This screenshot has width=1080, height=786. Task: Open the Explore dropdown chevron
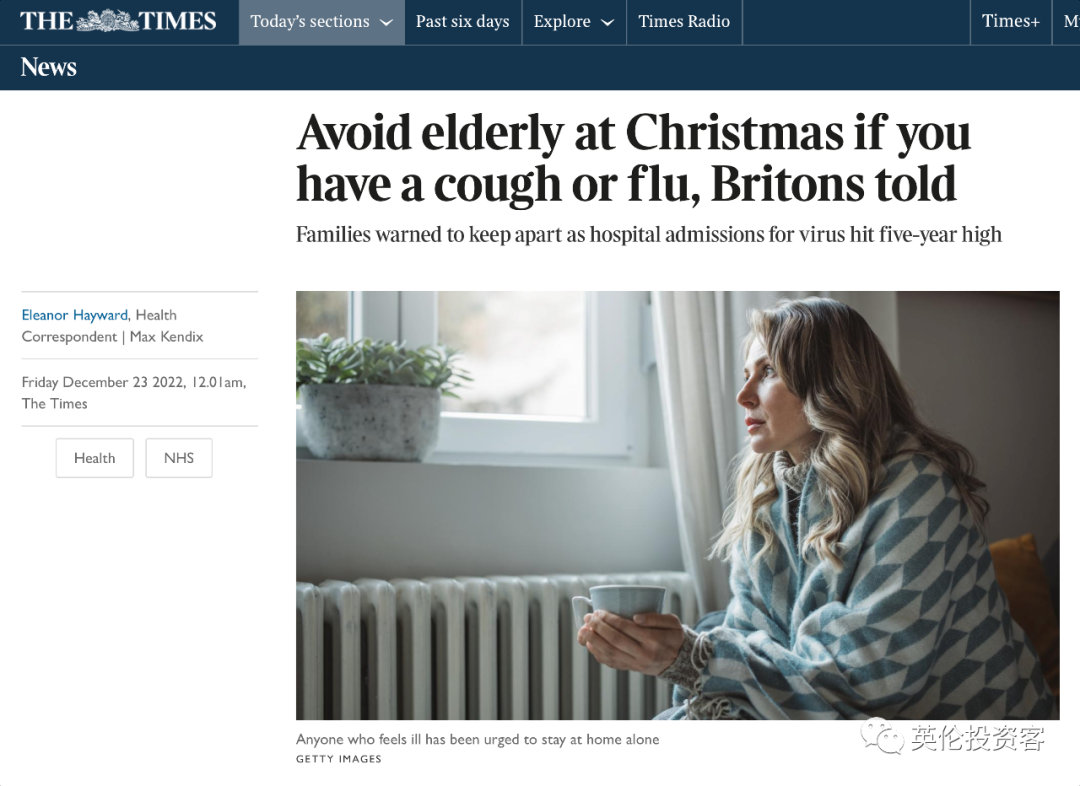(608, 22)
